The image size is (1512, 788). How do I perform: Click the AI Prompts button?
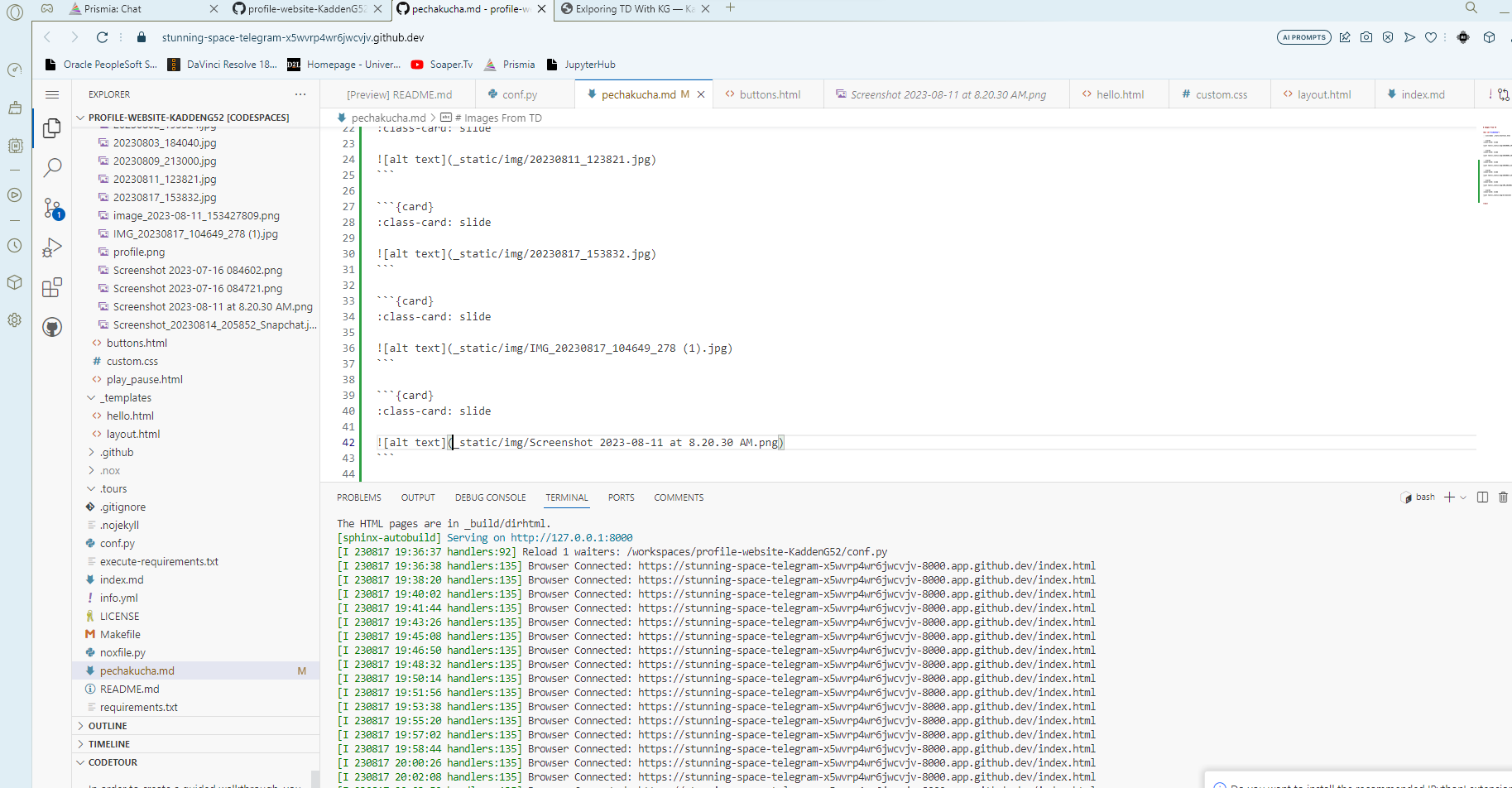[1303, 37]
